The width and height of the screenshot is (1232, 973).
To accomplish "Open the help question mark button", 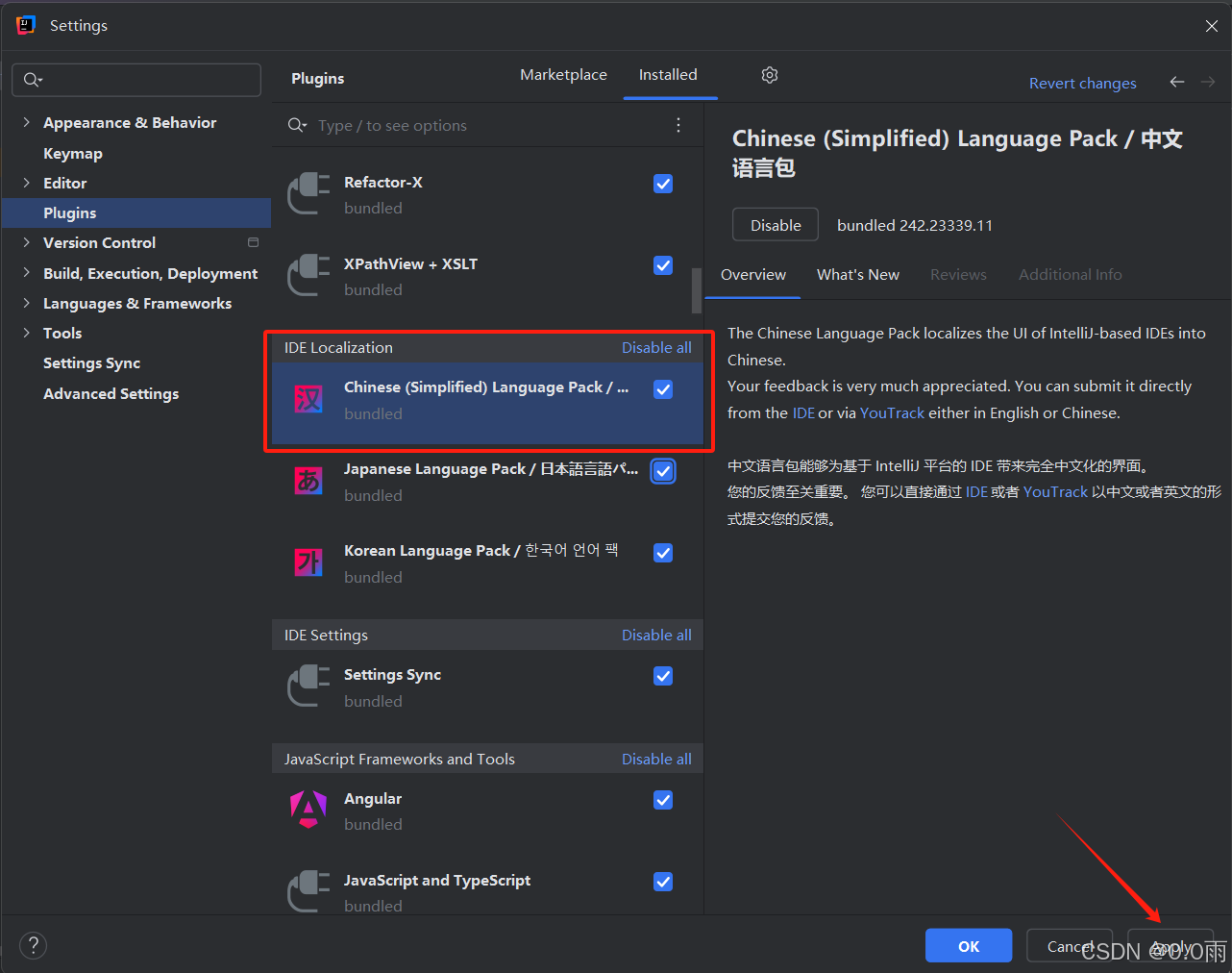I will [x=33, y=945].
